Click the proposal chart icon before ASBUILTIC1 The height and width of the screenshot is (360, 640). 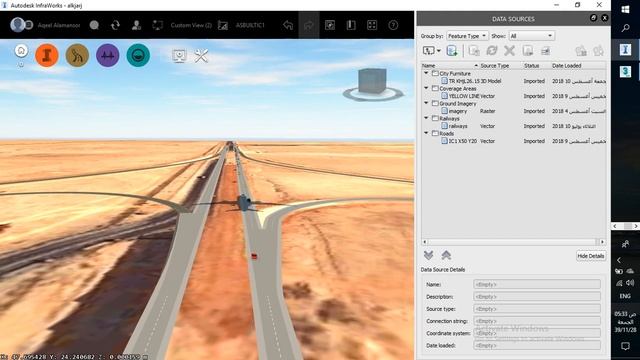223,25
